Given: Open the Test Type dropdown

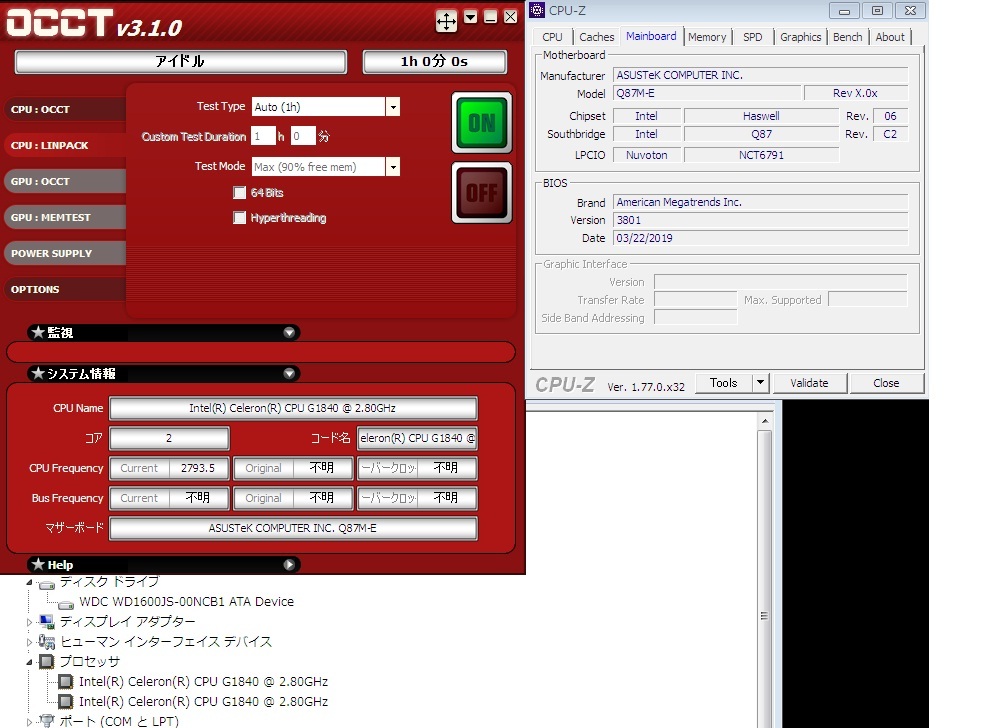Looking at the screenshot, I should [393, 107].
